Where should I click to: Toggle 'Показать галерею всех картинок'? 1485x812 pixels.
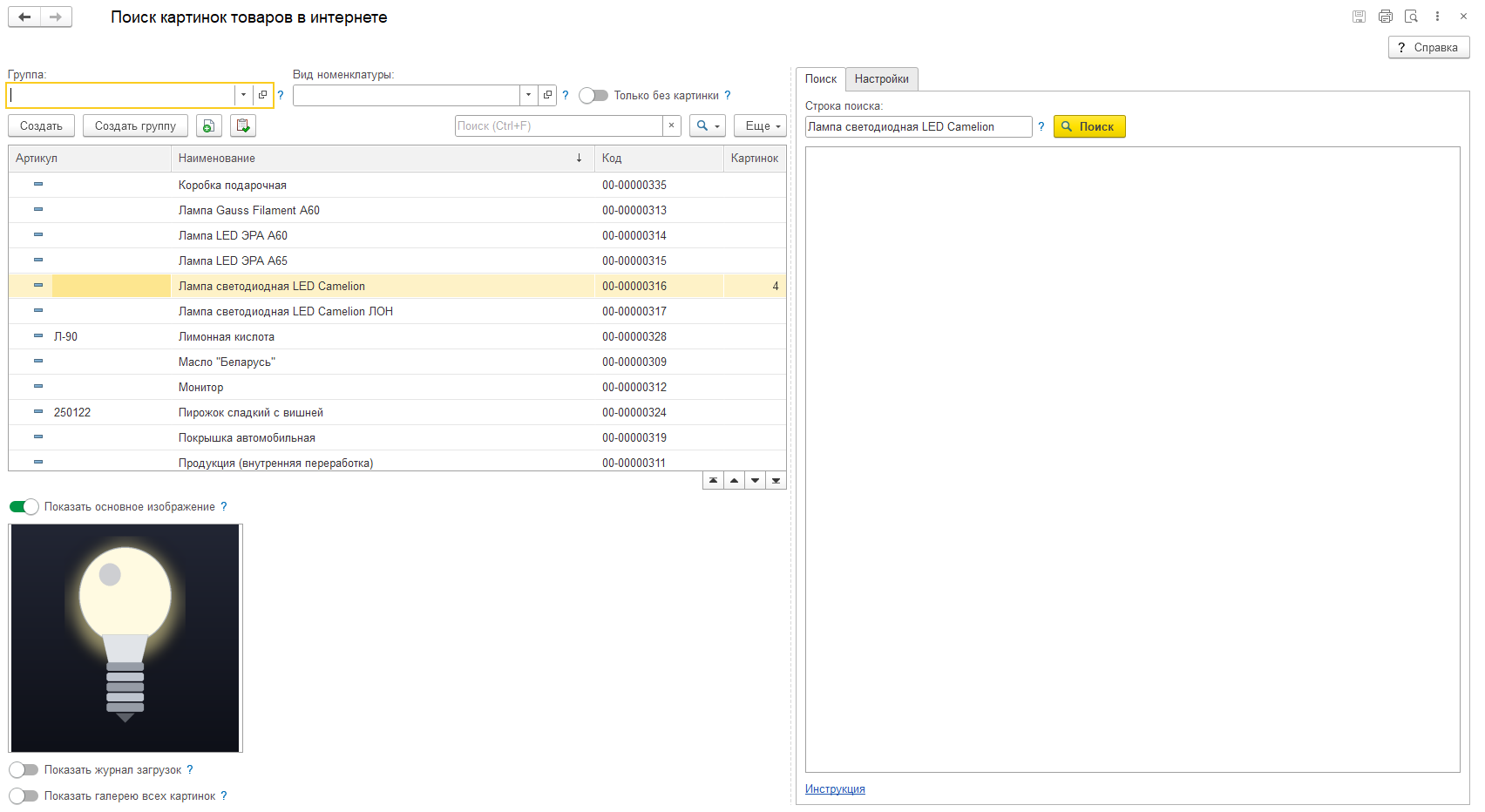point(24,796)
